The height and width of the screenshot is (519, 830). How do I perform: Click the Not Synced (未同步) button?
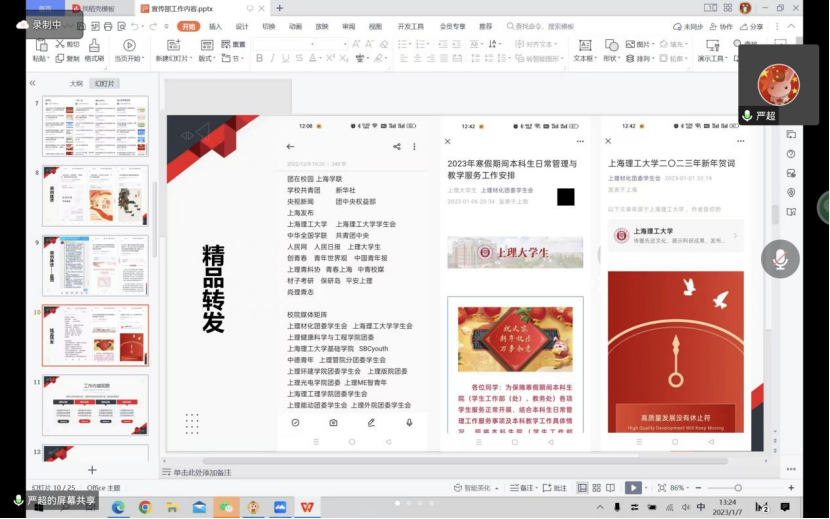click(x=688, y=26)
